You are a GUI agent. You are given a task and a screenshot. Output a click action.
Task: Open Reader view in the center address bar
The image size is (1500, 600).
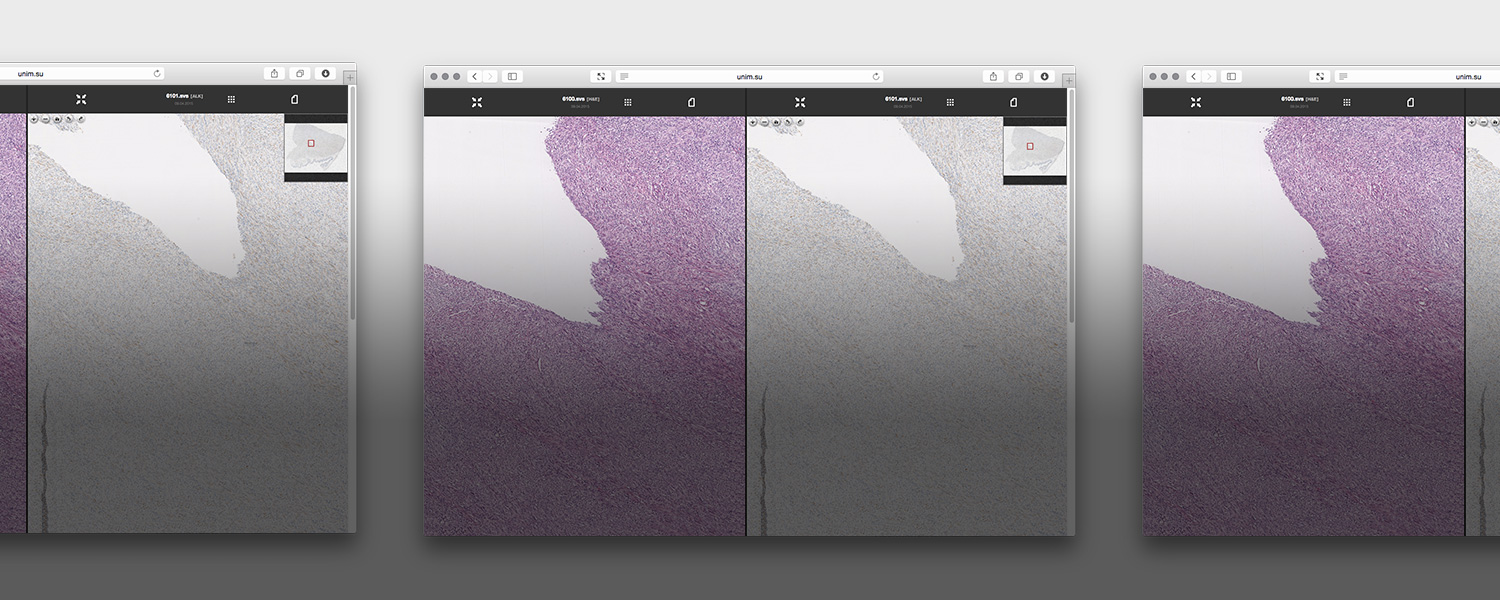click(624, 76)
